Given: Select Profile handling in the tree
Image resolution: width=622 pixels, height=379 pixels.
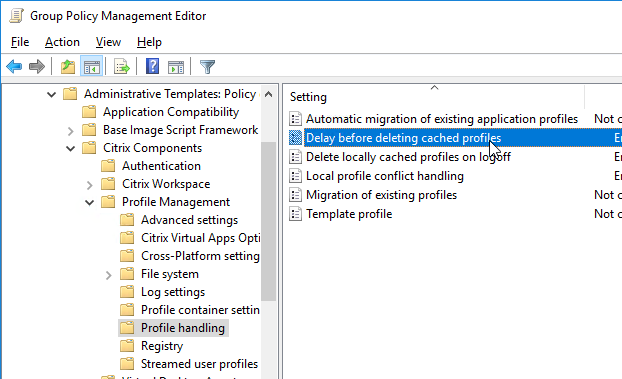Looking at the screenshot, I should point(183,328).
